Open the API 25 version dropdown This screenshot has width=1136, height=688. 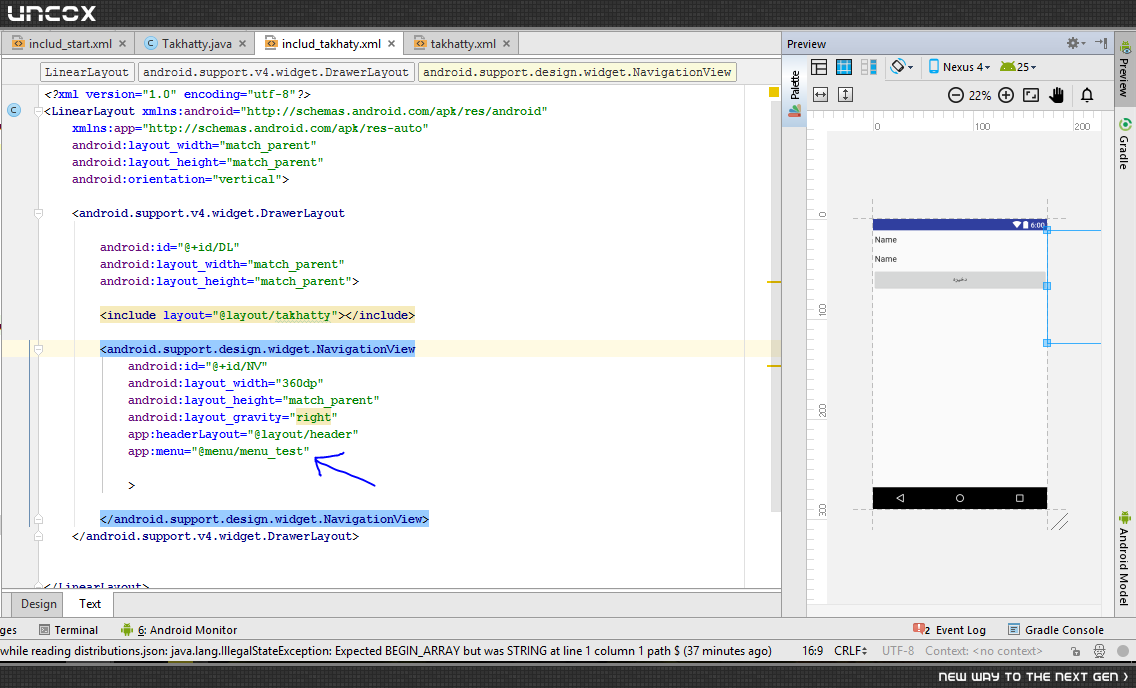(x=1018, y=67)
